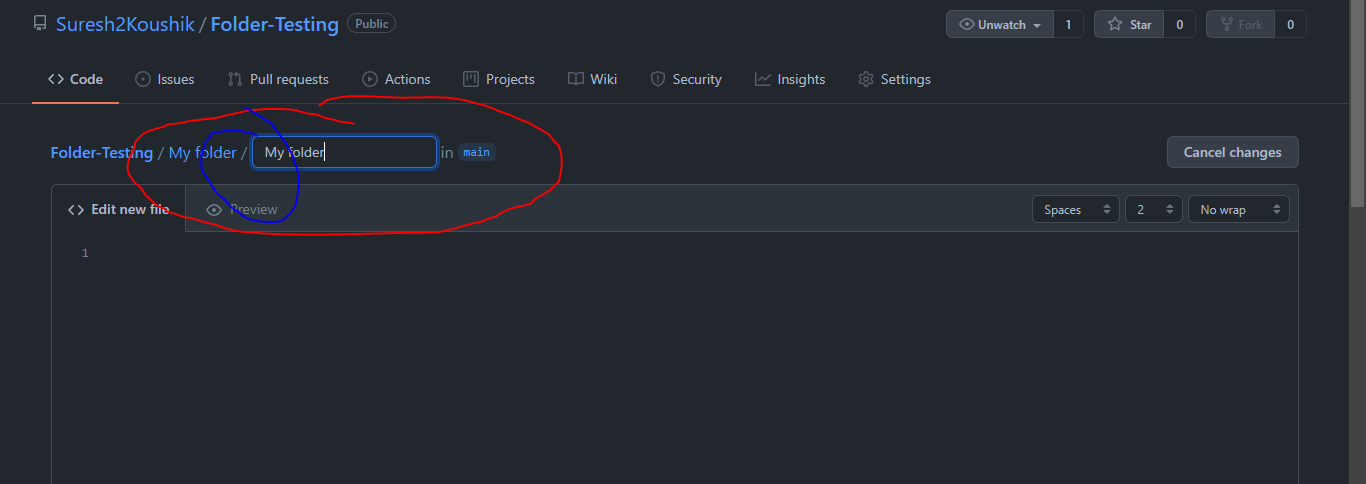Go to the Pull requests tab
The height and width of the screenshot is (484, 1366).
click(278, 79)
